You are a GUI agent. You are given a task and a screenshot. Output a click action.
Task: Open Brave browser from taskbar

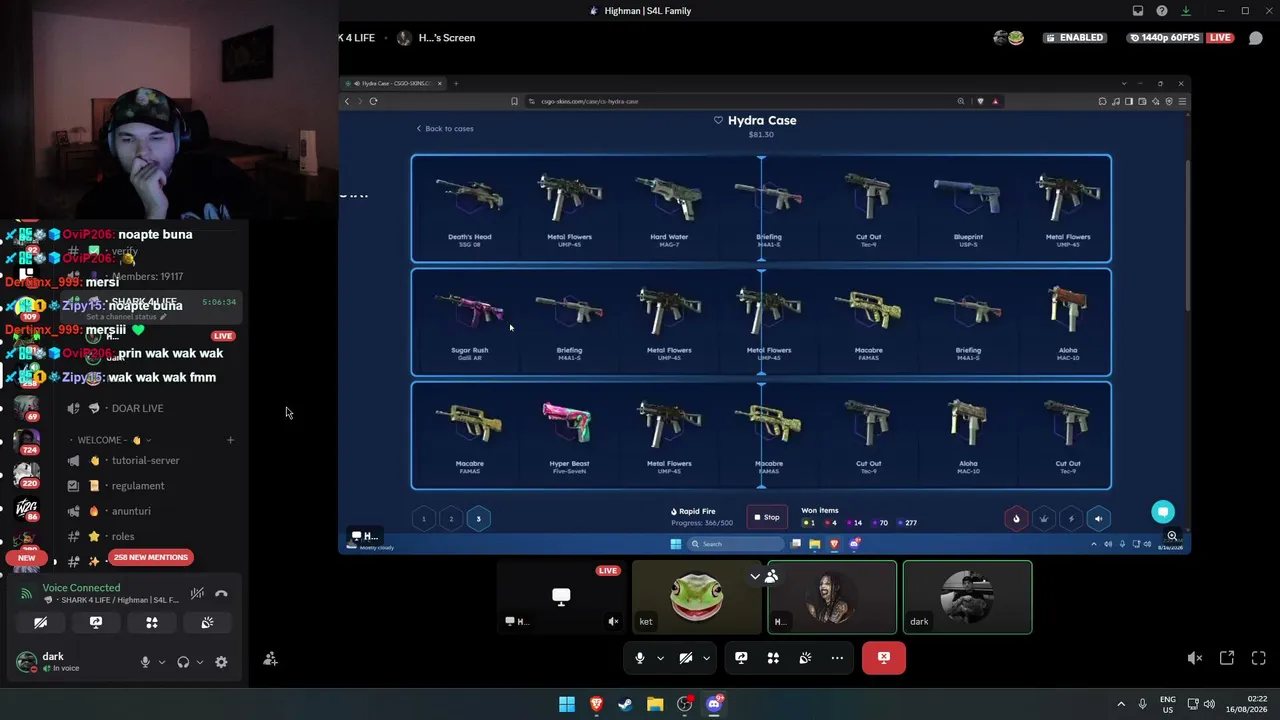click(x=596, y=704)
